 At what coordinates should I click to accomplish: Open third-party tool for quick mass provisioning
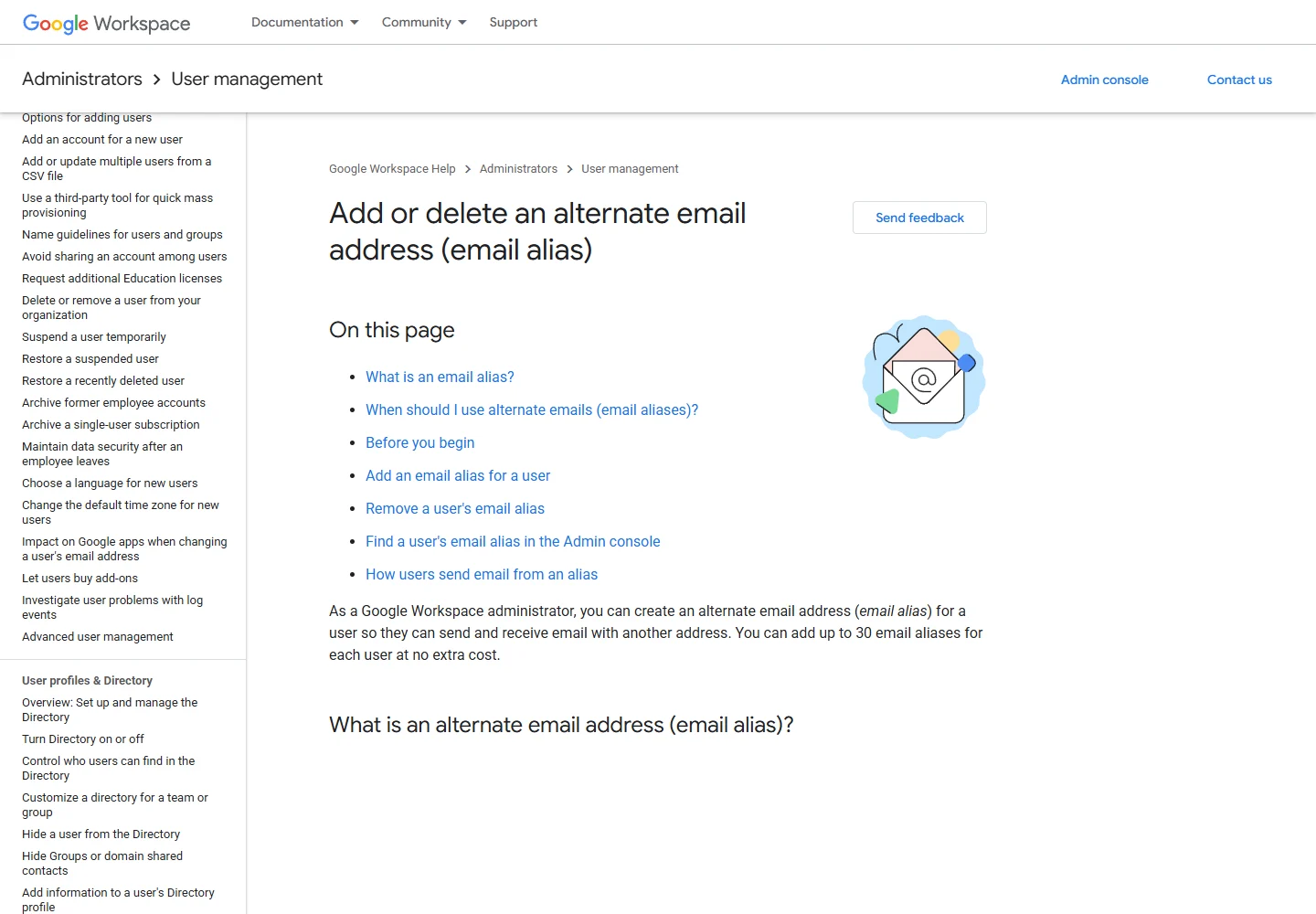coord(117,206)
